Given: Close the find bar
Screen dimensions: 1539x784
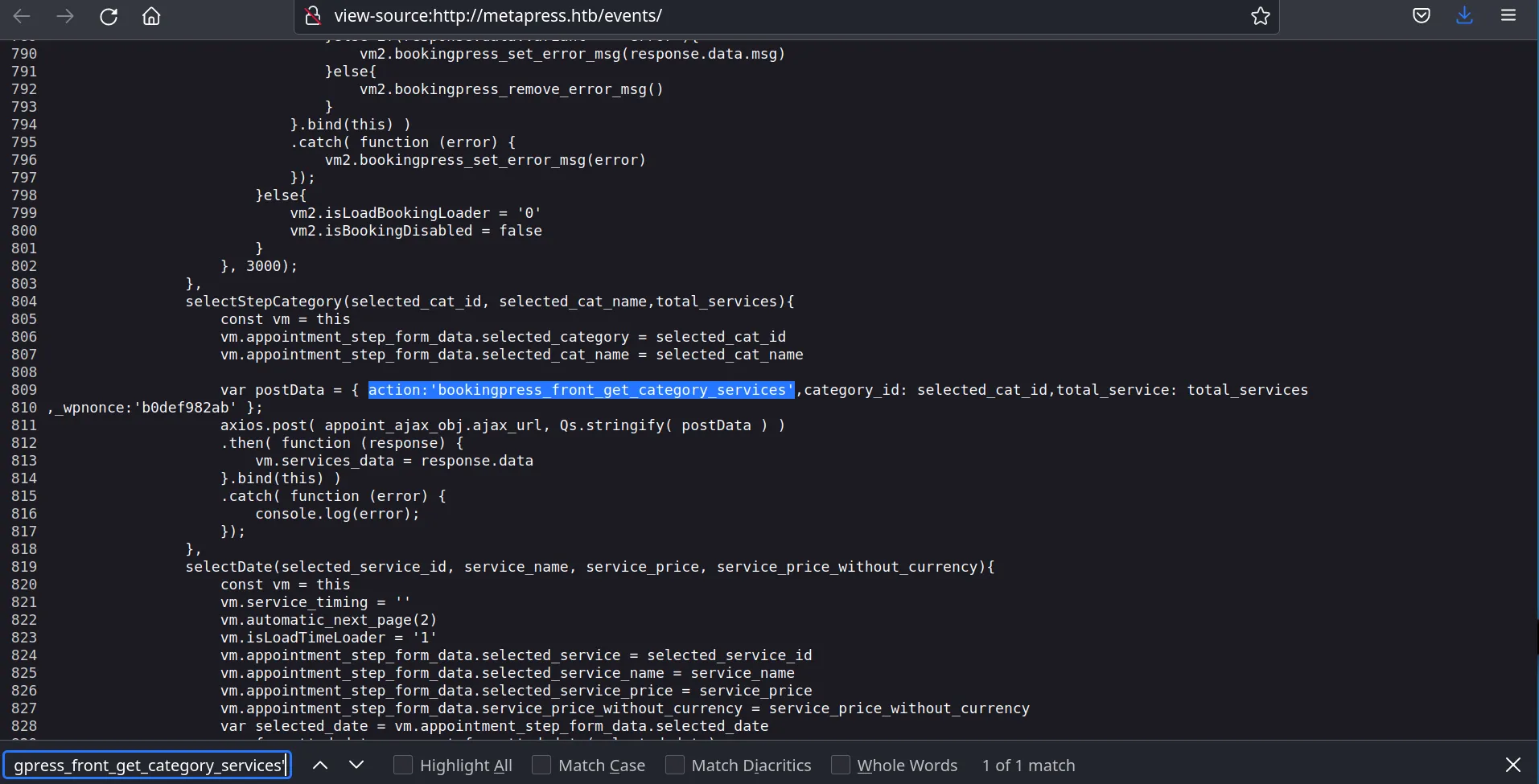Looking at the screenshot, I should point(1513,765).
